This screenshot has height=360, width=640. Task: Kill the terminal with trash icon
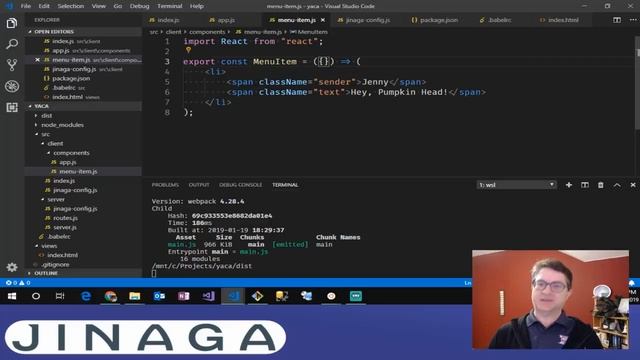click(x=600, y=185)
